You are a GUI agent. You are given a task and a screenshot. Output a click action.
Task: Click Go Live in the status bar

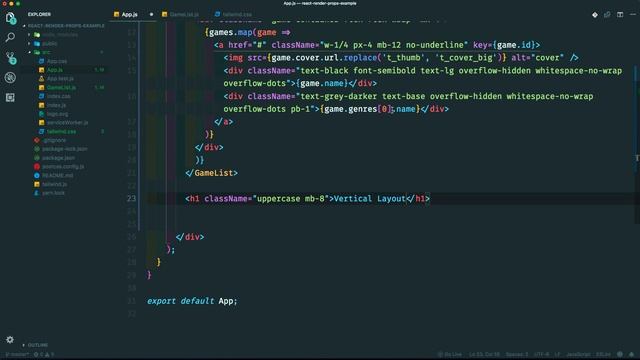click(x=450, y=355)
